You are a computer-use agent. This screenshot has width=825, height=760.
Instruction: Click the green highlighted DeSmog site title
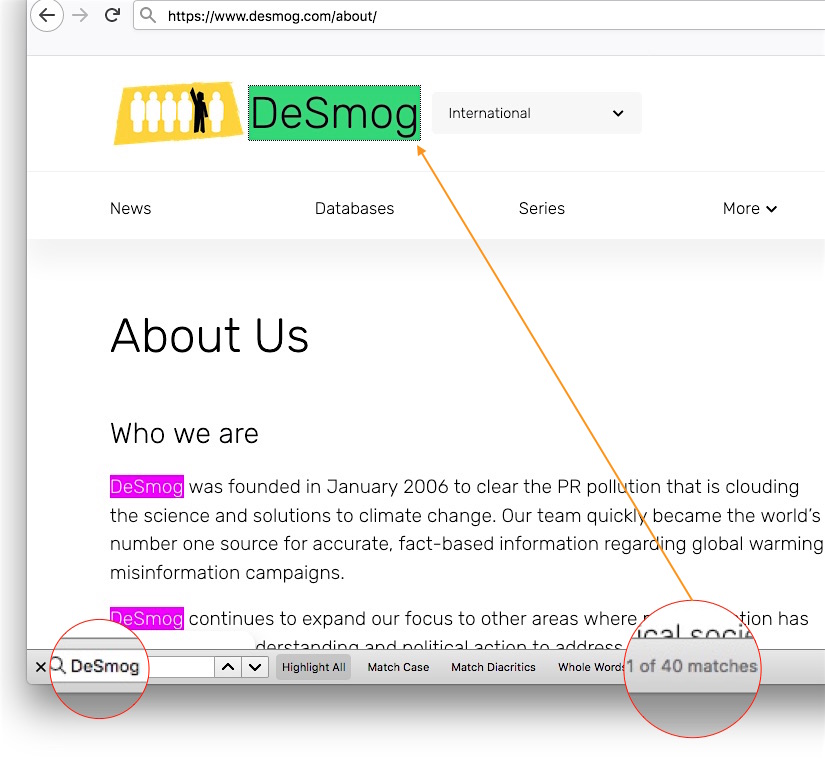(334, 113)
